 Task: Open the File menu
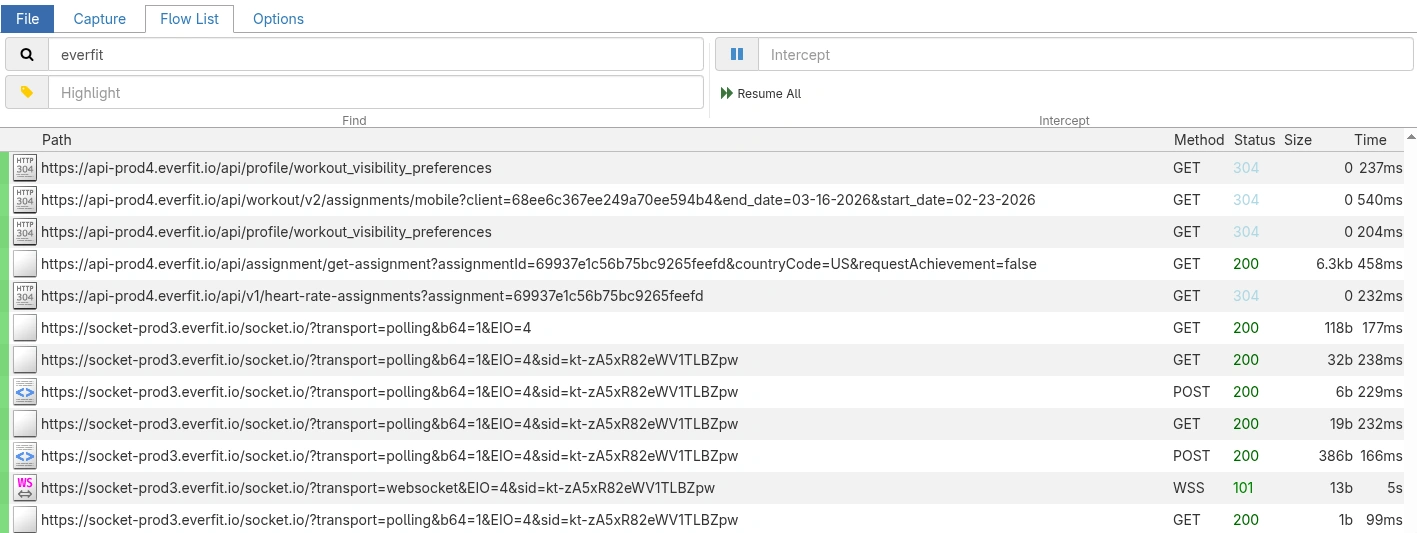pyautogui.click(x=28, y=19)
